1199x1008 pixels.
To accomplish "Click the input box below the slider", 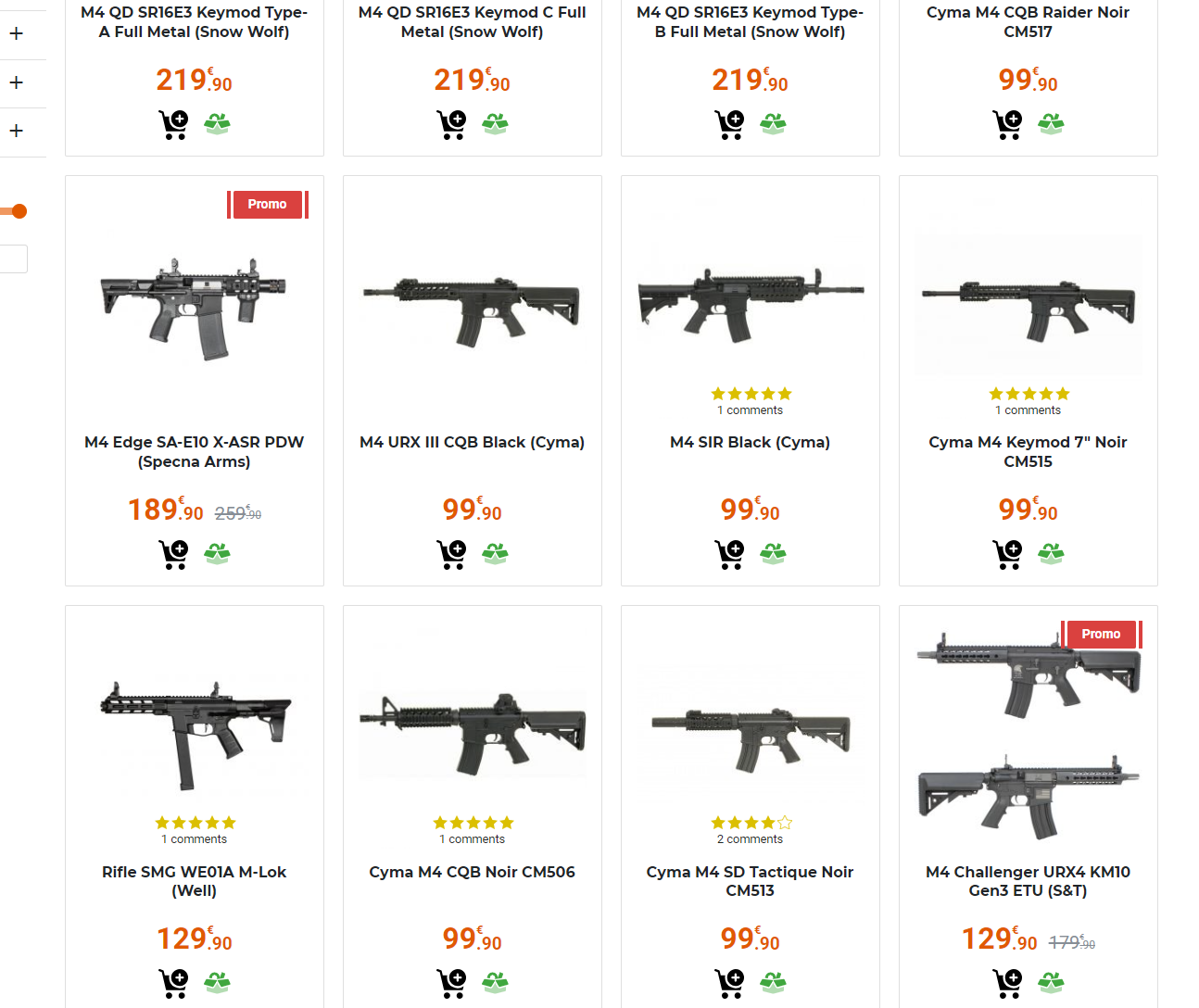I will tap(13, 258).
